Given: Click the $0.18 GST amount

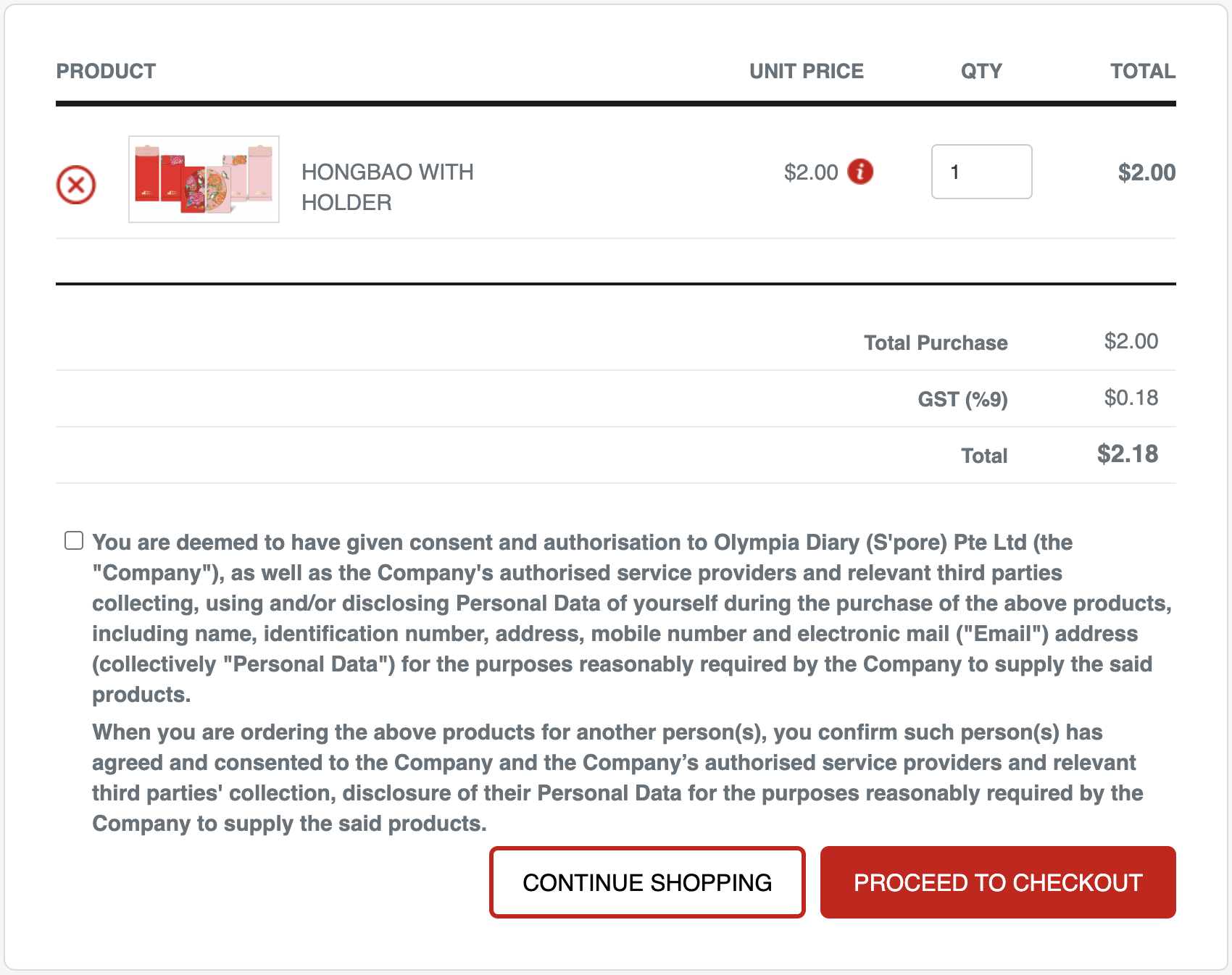Looking at the screenshot, I should click(1131, 398).
